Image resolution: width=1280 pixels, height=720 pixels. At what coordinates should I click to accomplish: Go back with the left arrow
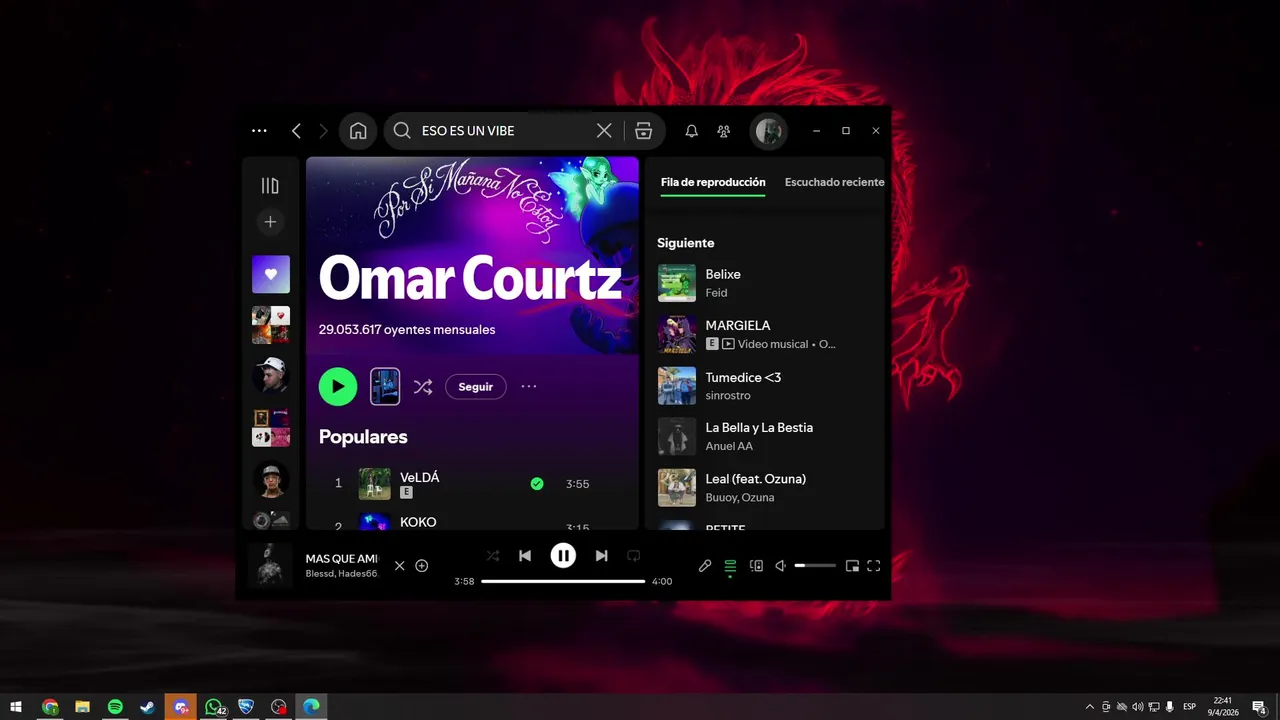point(296,131)
